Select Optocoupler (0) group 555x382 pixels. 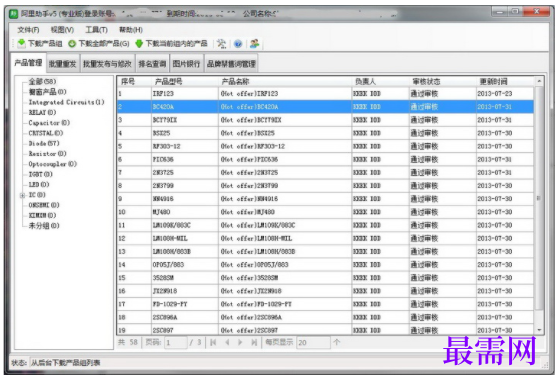coord(53,164)
